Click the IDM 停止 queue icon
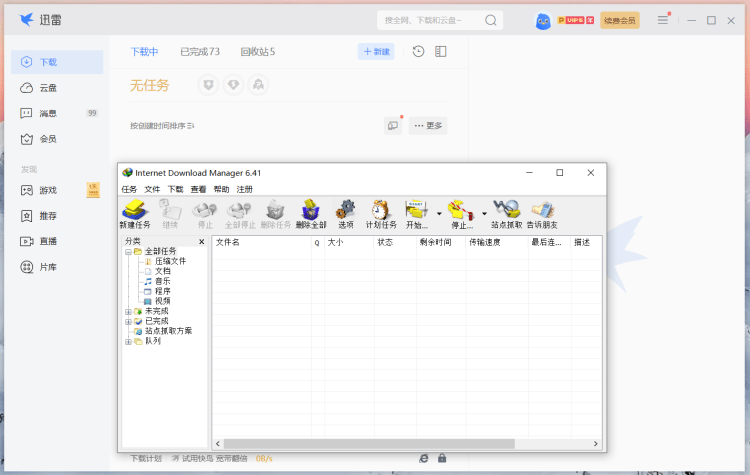Screen dimensions: 750x475 point(462,214)
